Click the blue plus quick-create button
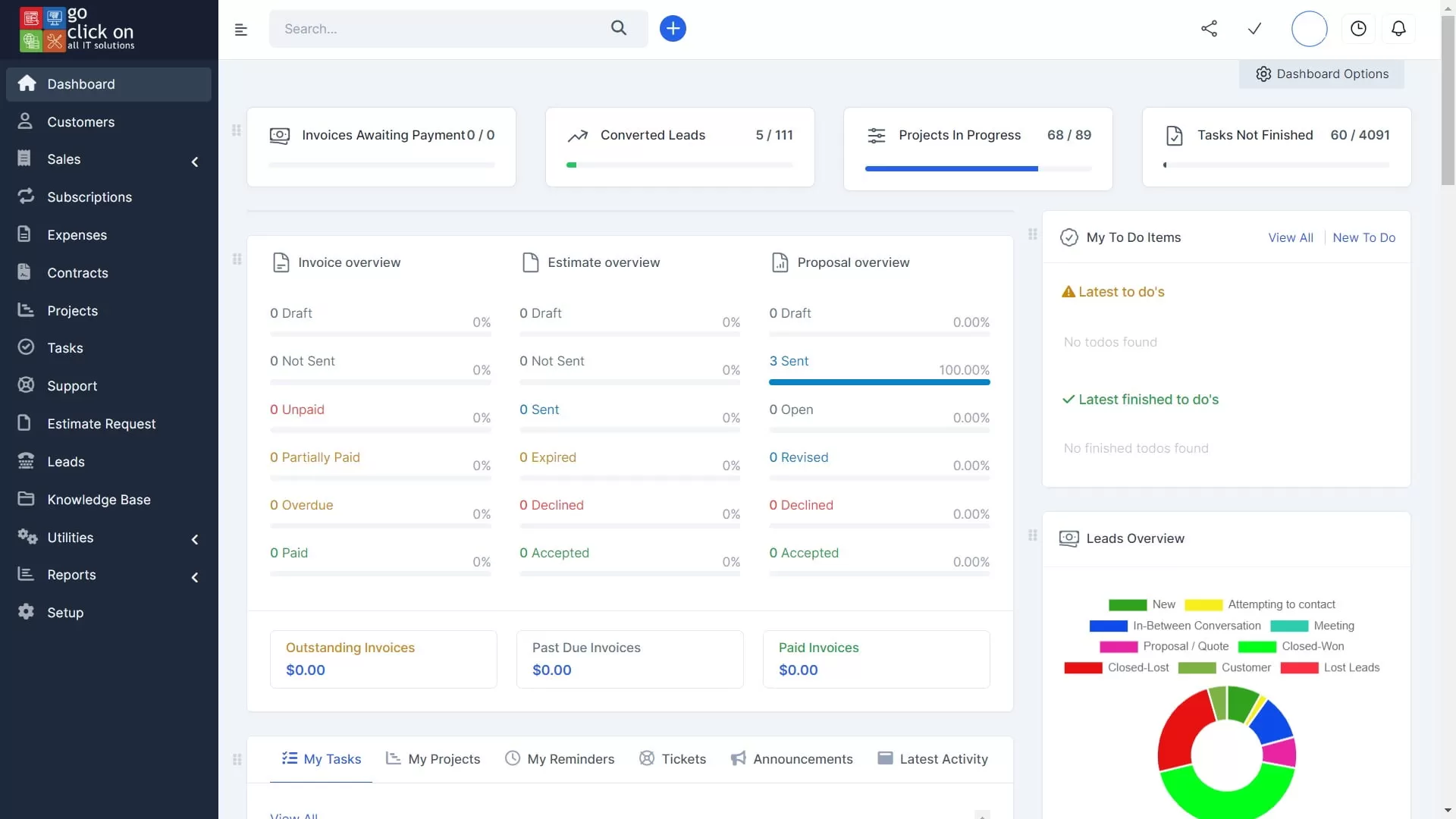The width and height of the screenshot is (1456, 819). pos(673,29)
